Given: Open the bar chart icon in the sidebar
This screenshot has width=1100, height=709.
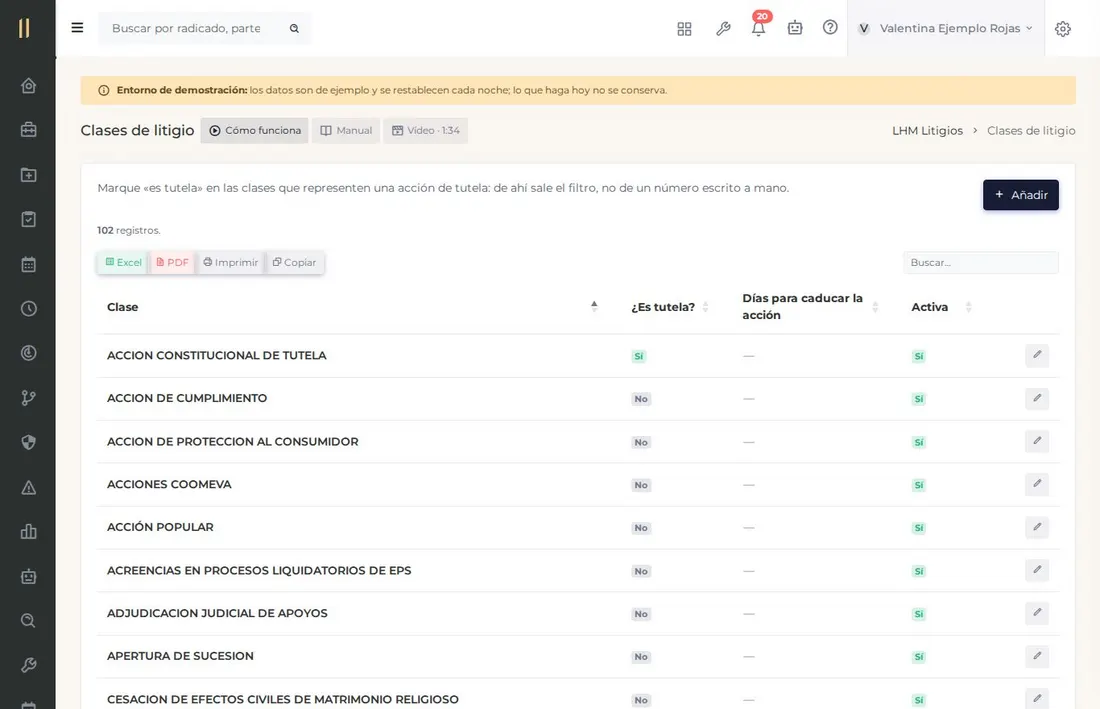Looking at the screenshot, I should pyautogui.click(x=28, y=532).
